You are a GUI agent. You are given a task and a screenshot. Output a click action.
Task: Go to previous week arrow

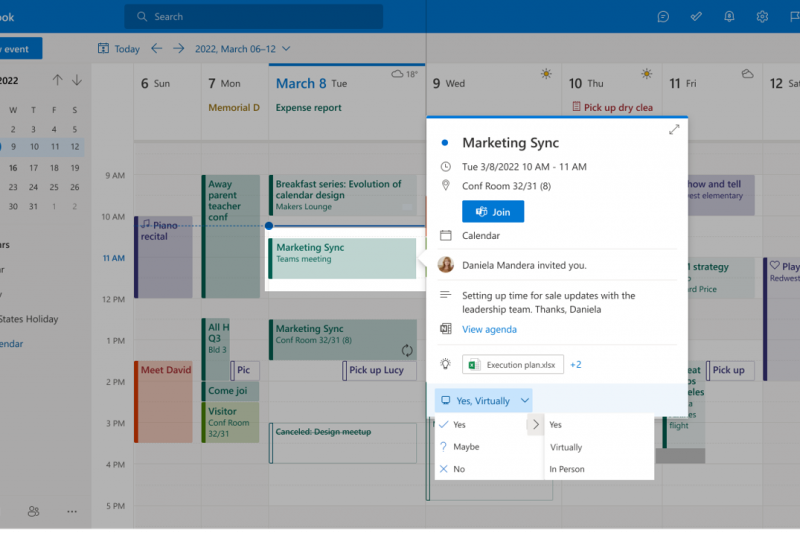coord(157,48)
